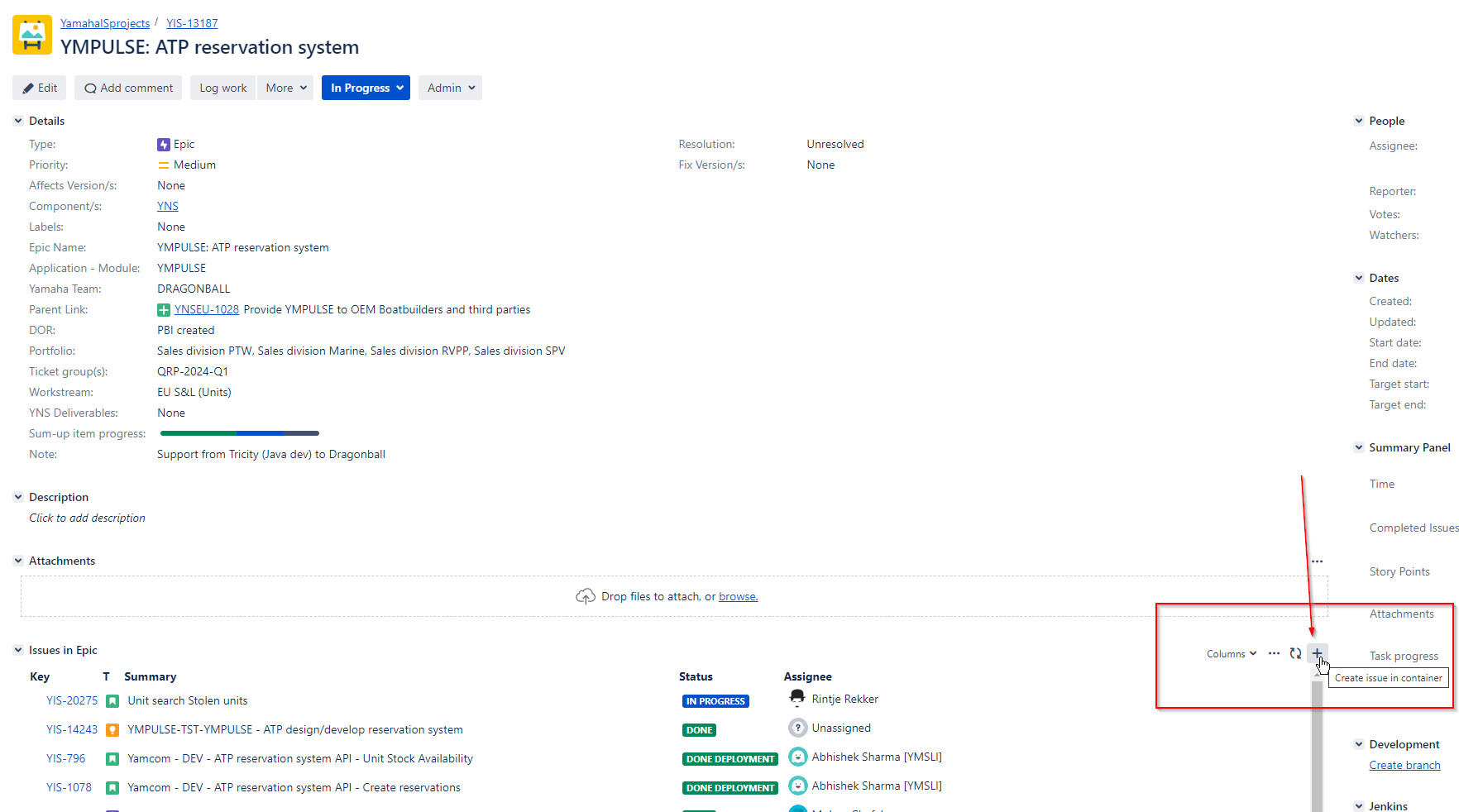The image size is (1459, 812).
Task: Click the project avatar icon
Action: (x=32, y=35)
